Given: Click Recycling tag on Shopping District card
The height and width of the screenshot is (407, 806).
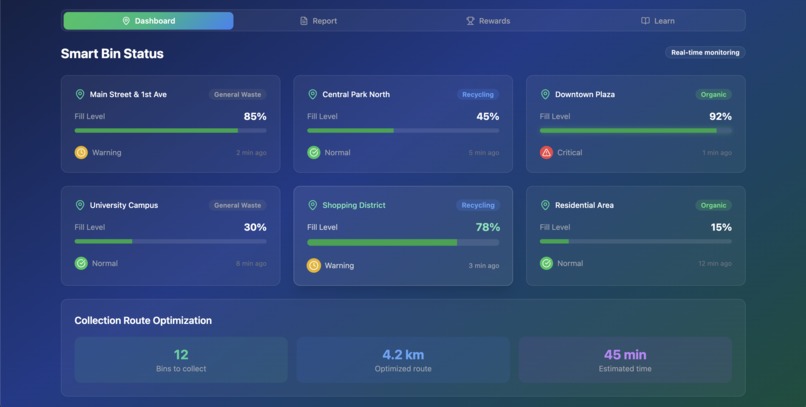Looking at the screenshot, I should tap(478, 205).
